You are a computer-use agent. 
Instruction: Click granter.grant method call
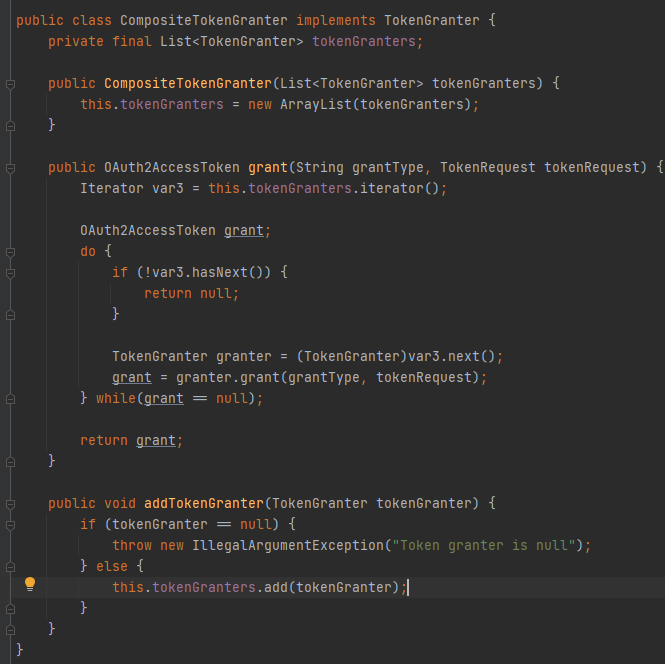[229, 377]
